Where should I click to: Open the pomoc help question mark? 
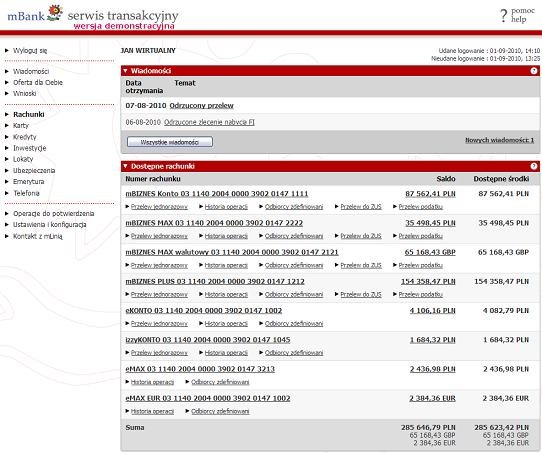tap(503, 16)
